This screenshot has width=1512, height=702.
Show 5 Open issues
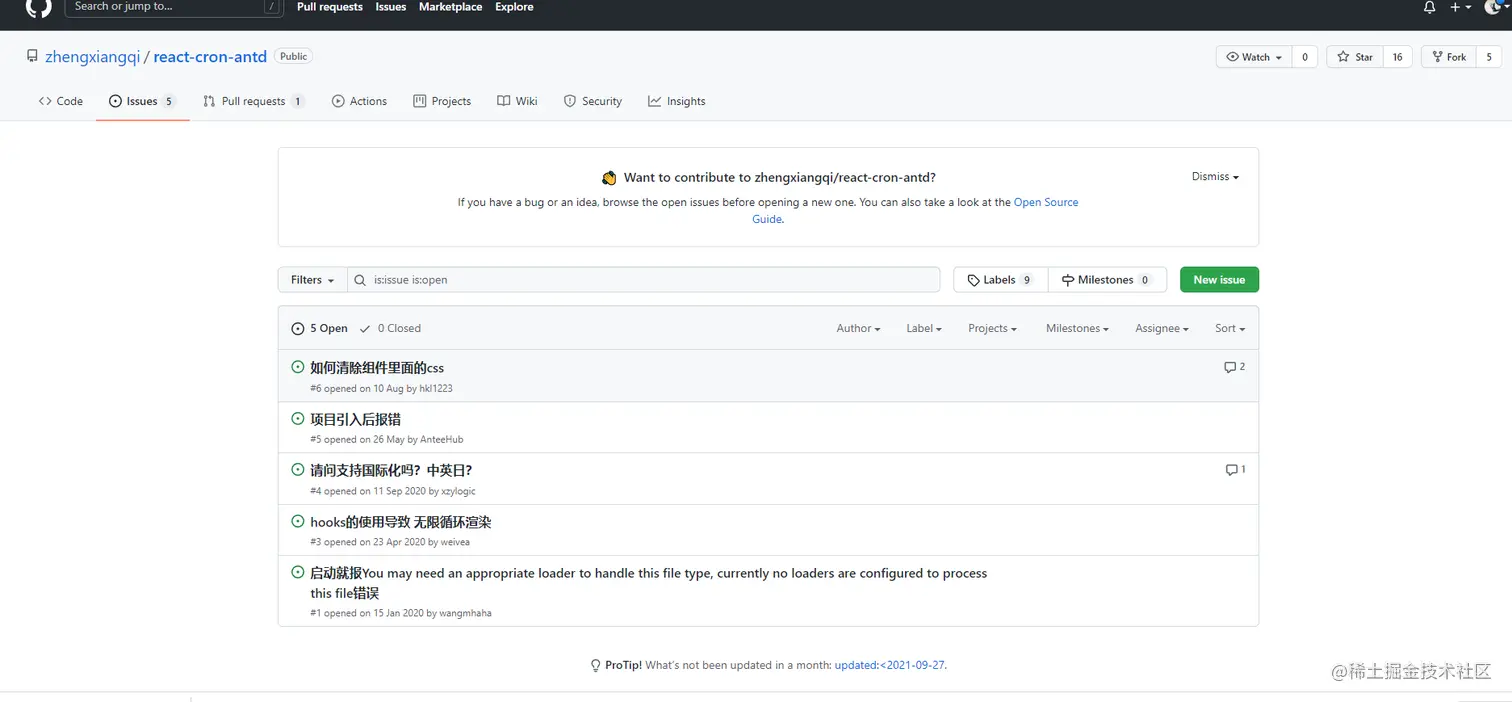point(320,328)
